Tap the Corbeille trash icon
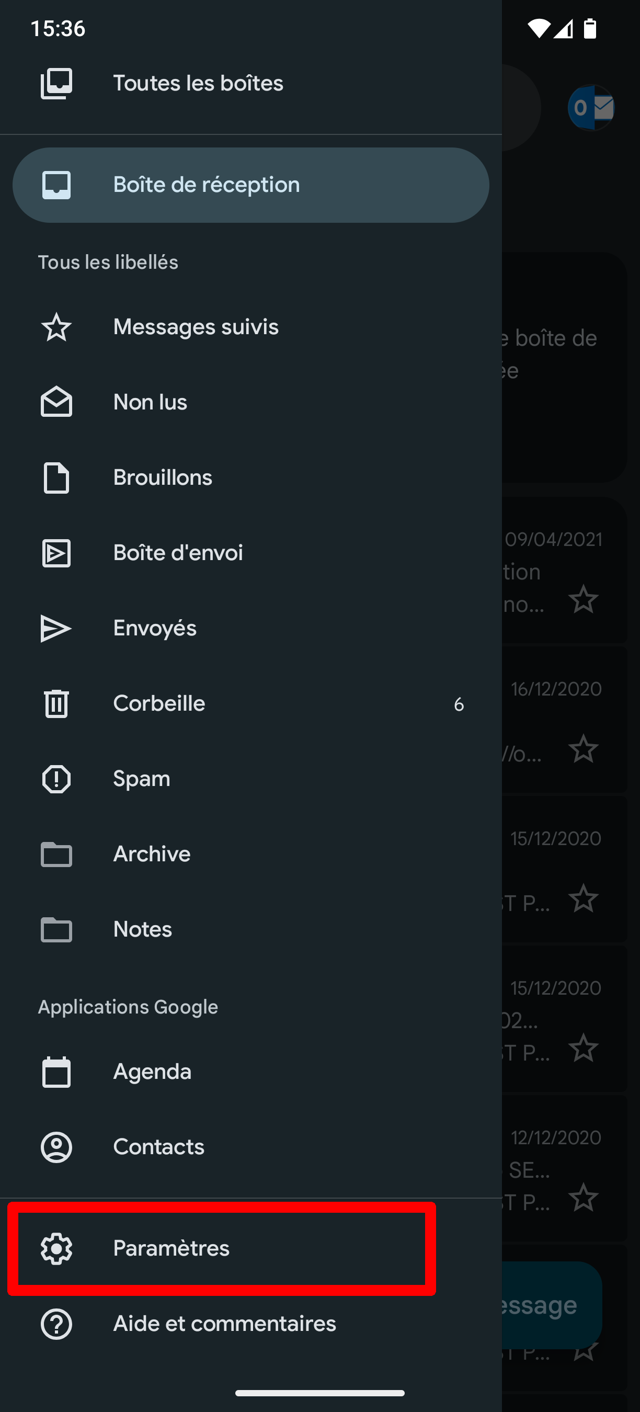The width and height of the screenshot is (640, 1412). (56, 703)
